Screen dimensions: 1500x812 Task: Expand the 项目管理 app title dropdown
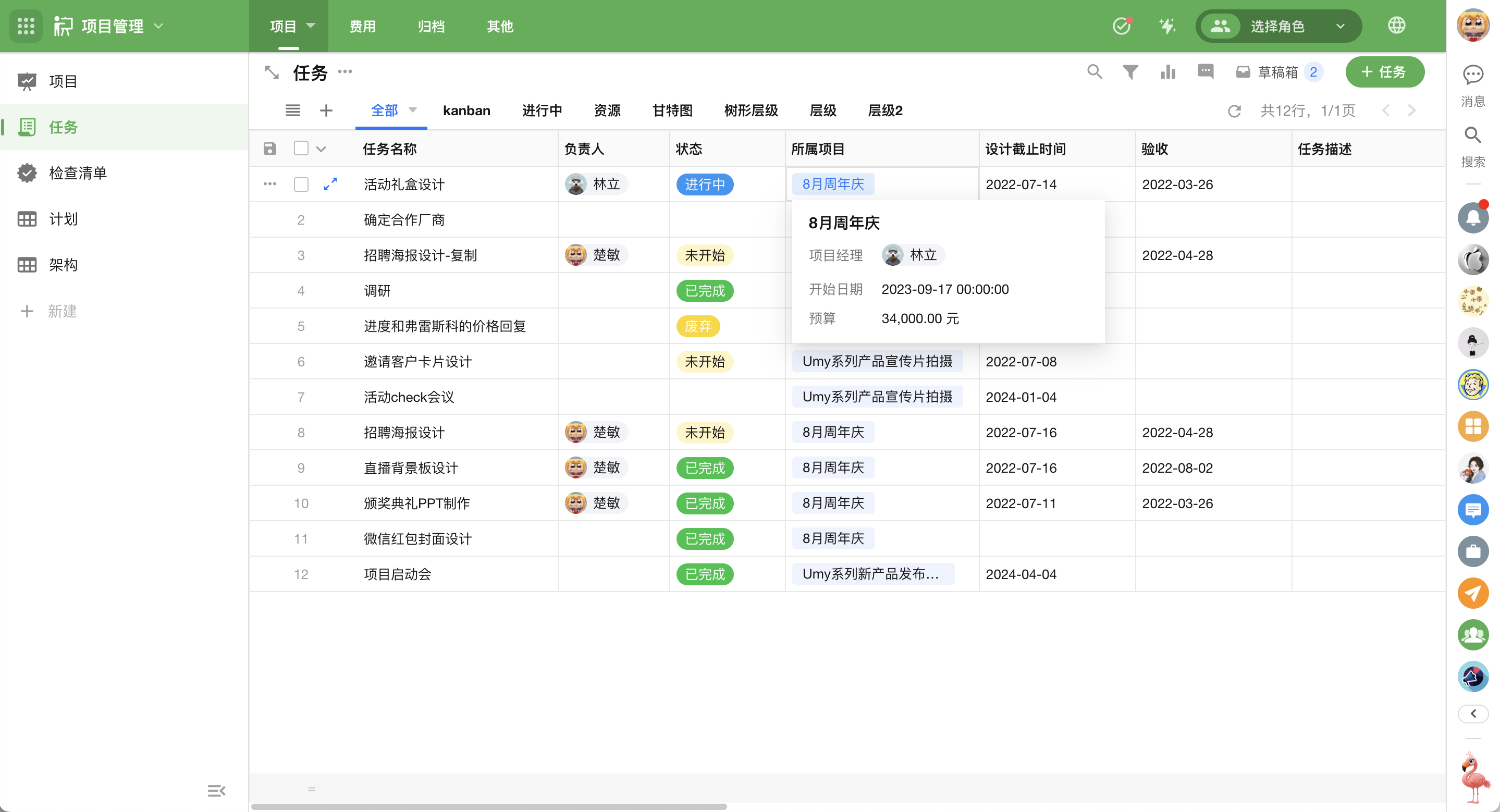[159, 26]
